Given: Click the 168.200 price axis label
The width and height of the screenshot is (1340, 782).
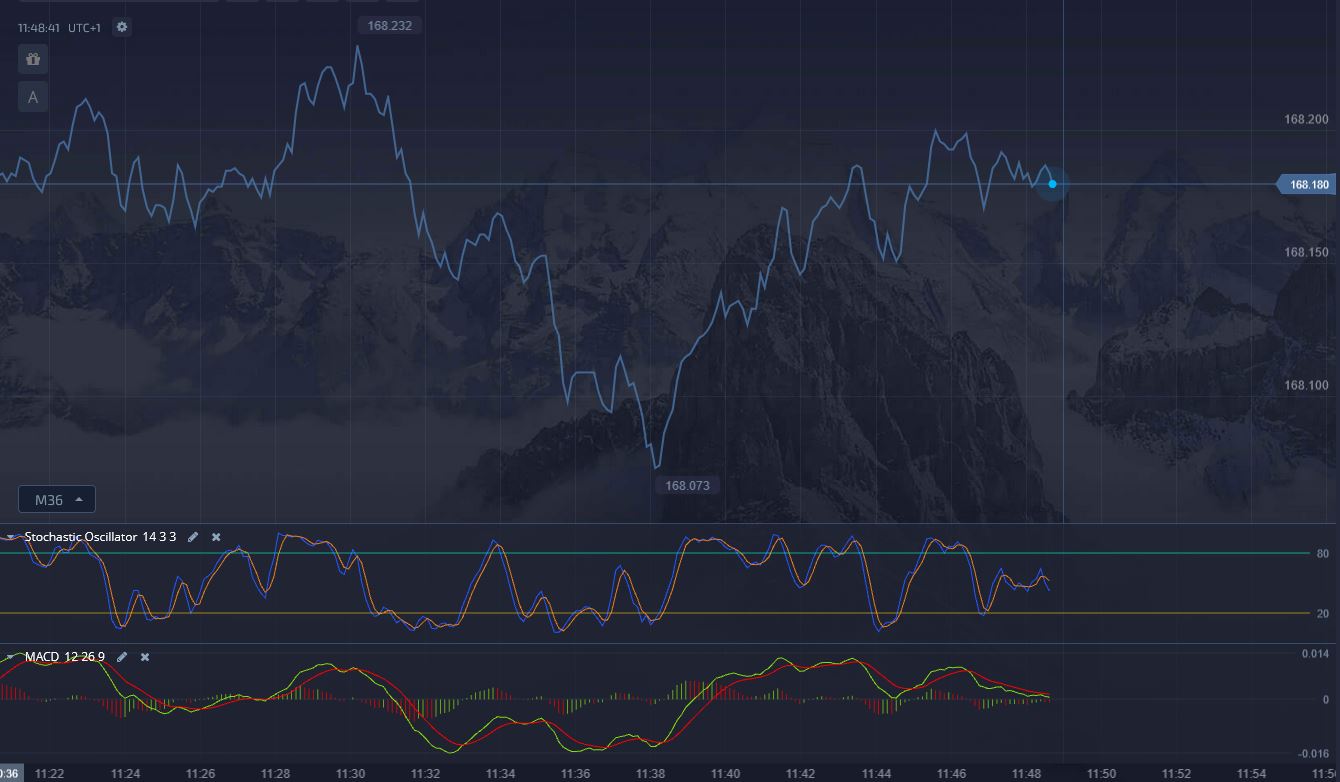Looking at the screenshot, I should [1306, 119].
